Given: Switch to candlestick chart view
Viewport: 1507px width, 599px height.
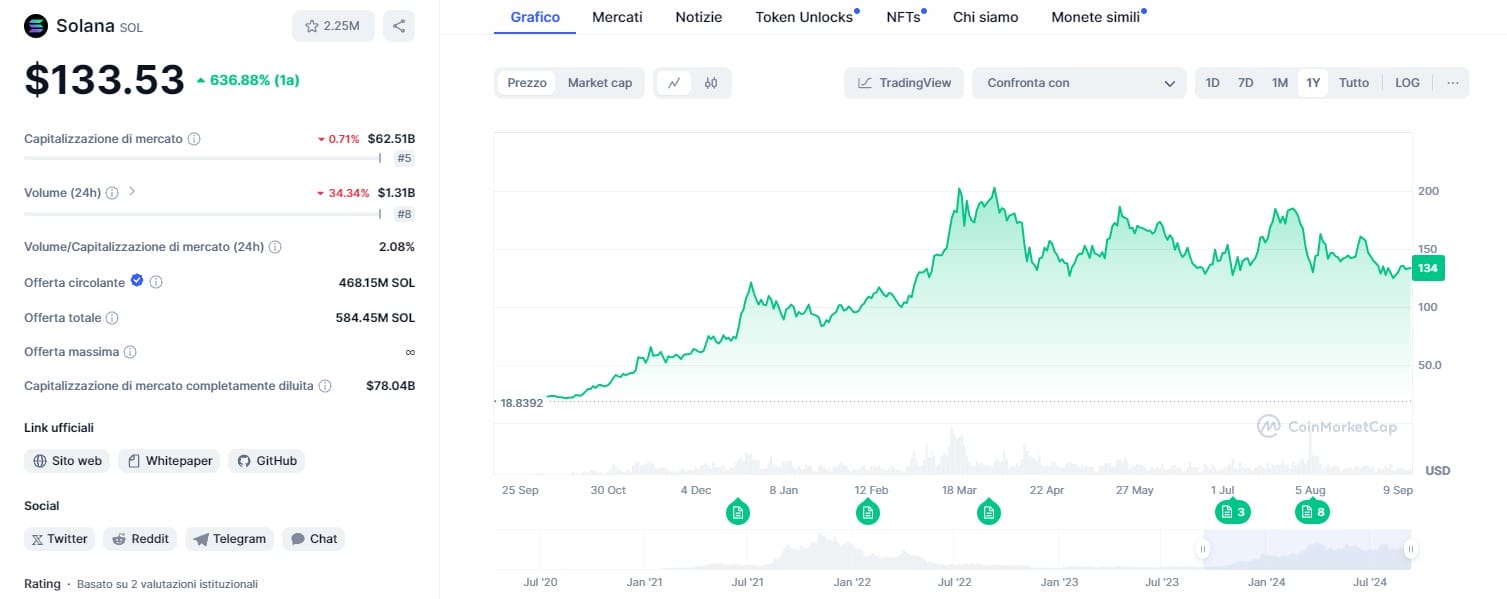Looking at the screenshot, I should click(x=711, y=83).
